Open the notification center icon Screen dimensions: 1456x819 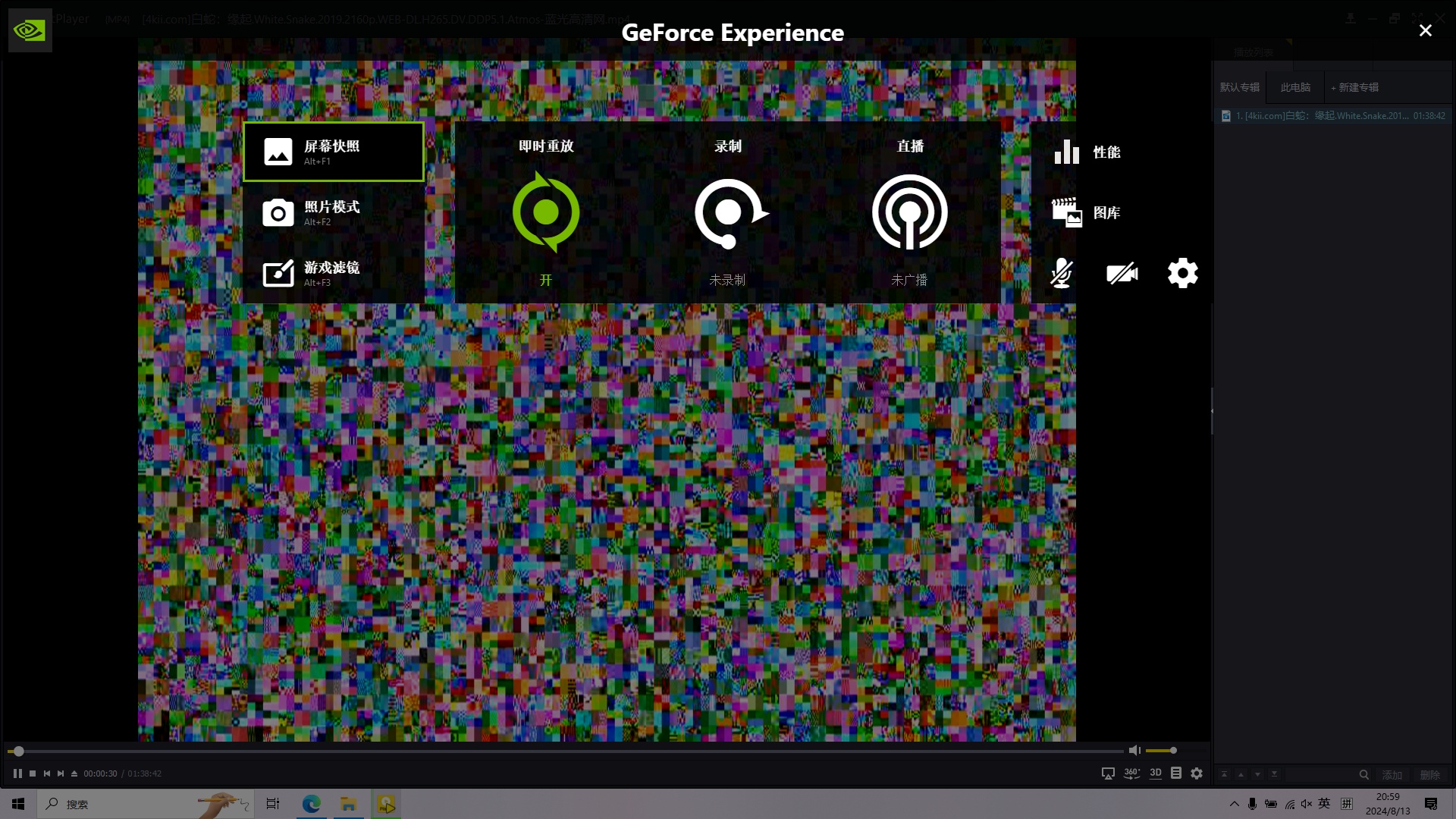1431,804
